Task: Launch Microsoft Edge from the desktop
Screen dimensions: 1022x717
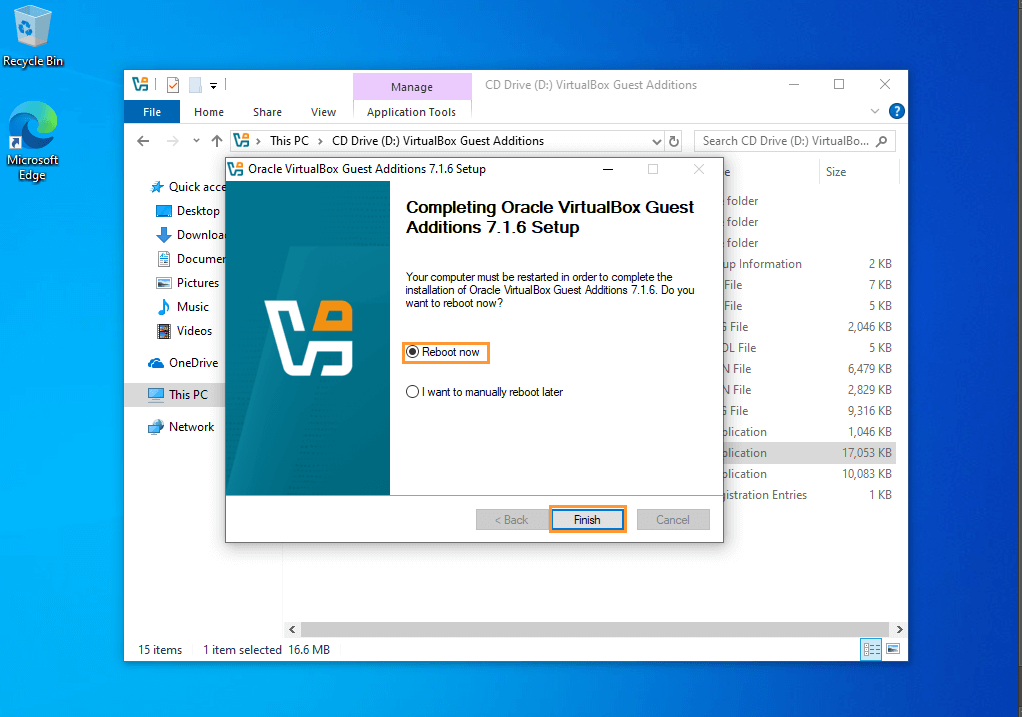Action: point(33,141)
